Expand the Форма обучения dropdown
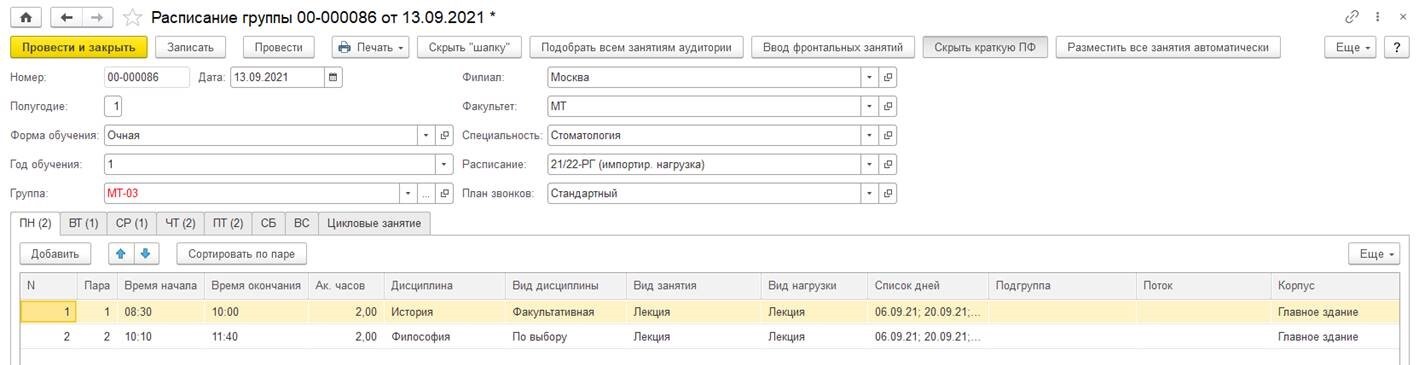 coord(426,135)
